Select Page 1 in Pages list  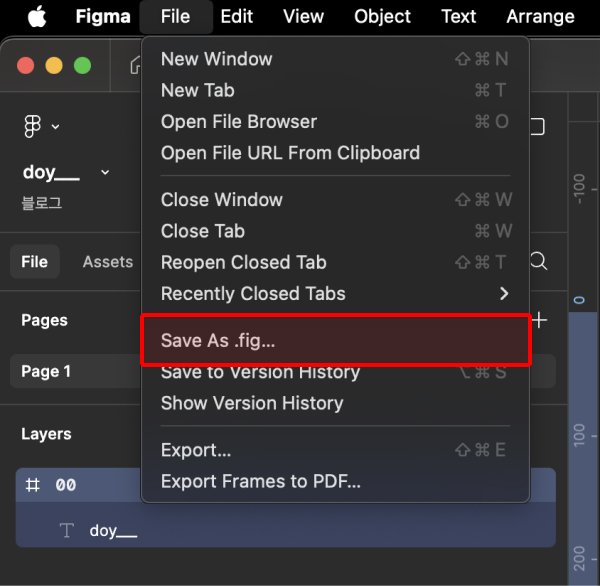coord(76,371)
